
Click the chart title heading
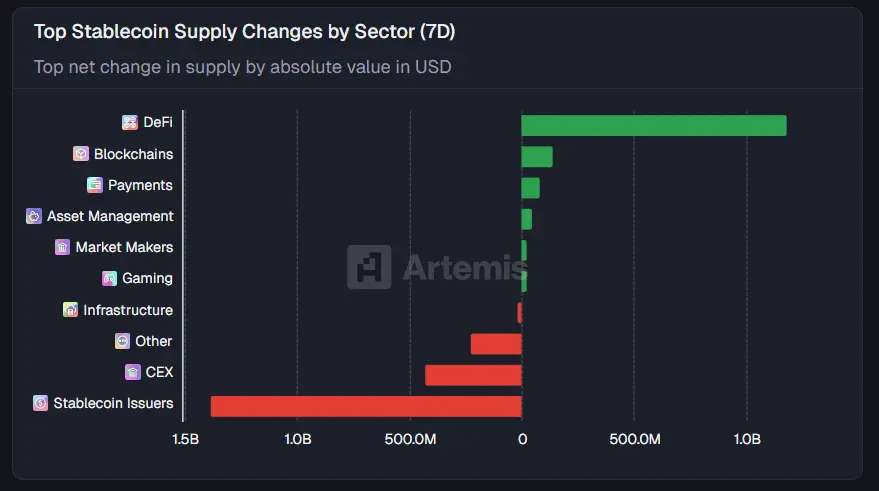244,31
